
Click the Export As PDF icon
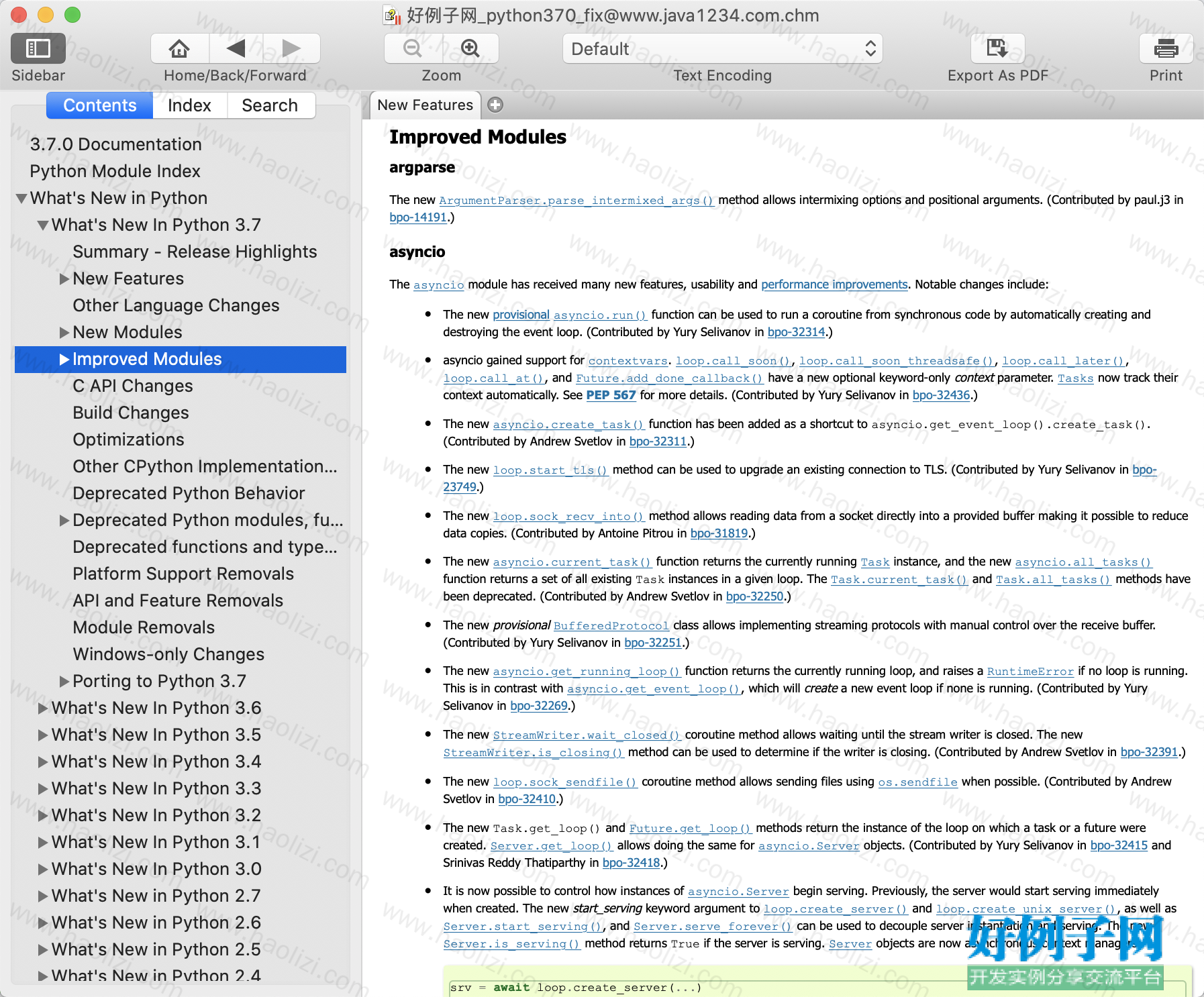coord(997,48)
